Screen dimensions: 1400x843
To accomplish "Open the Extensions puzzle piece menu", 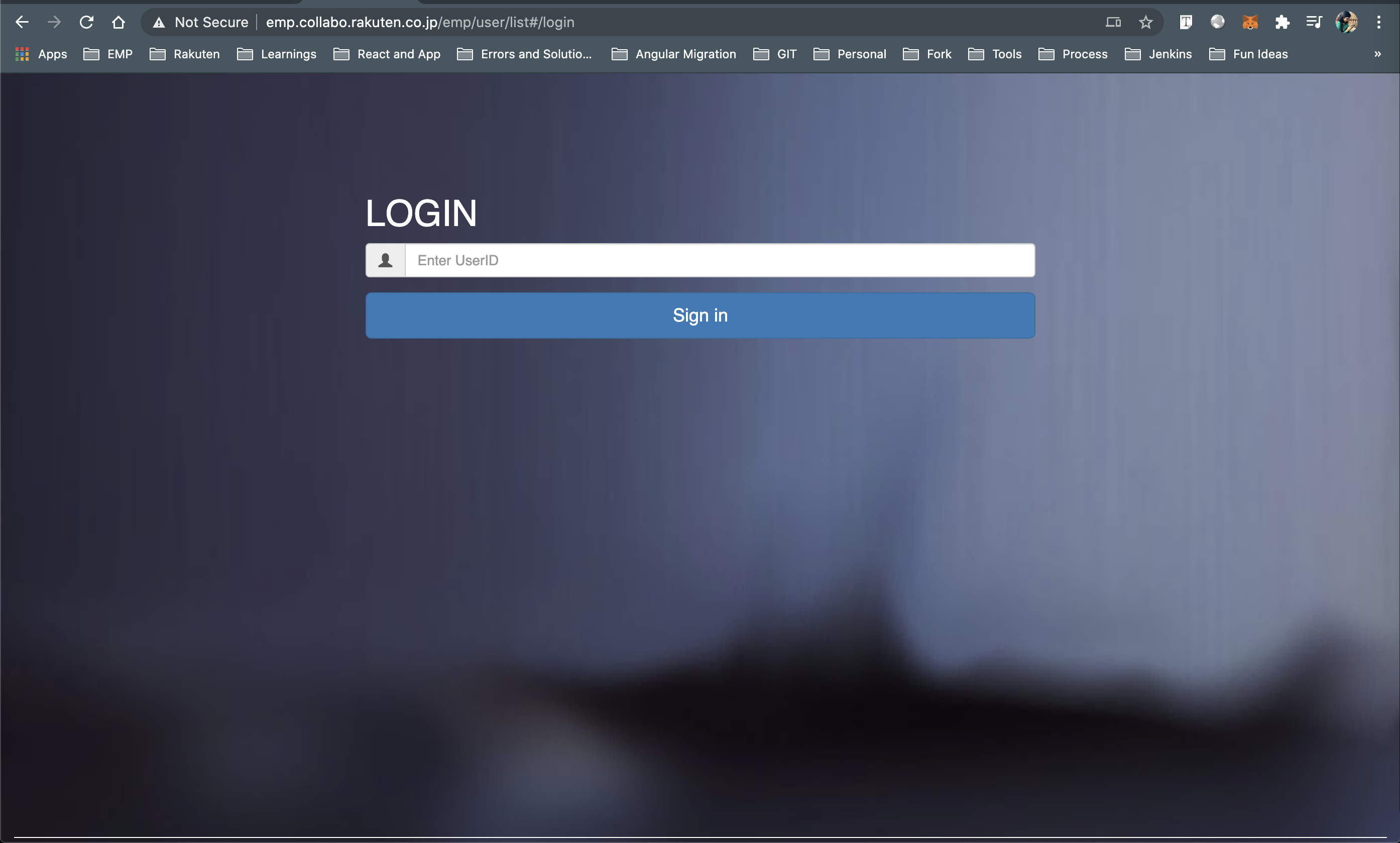I will (x=1282, y=22).
